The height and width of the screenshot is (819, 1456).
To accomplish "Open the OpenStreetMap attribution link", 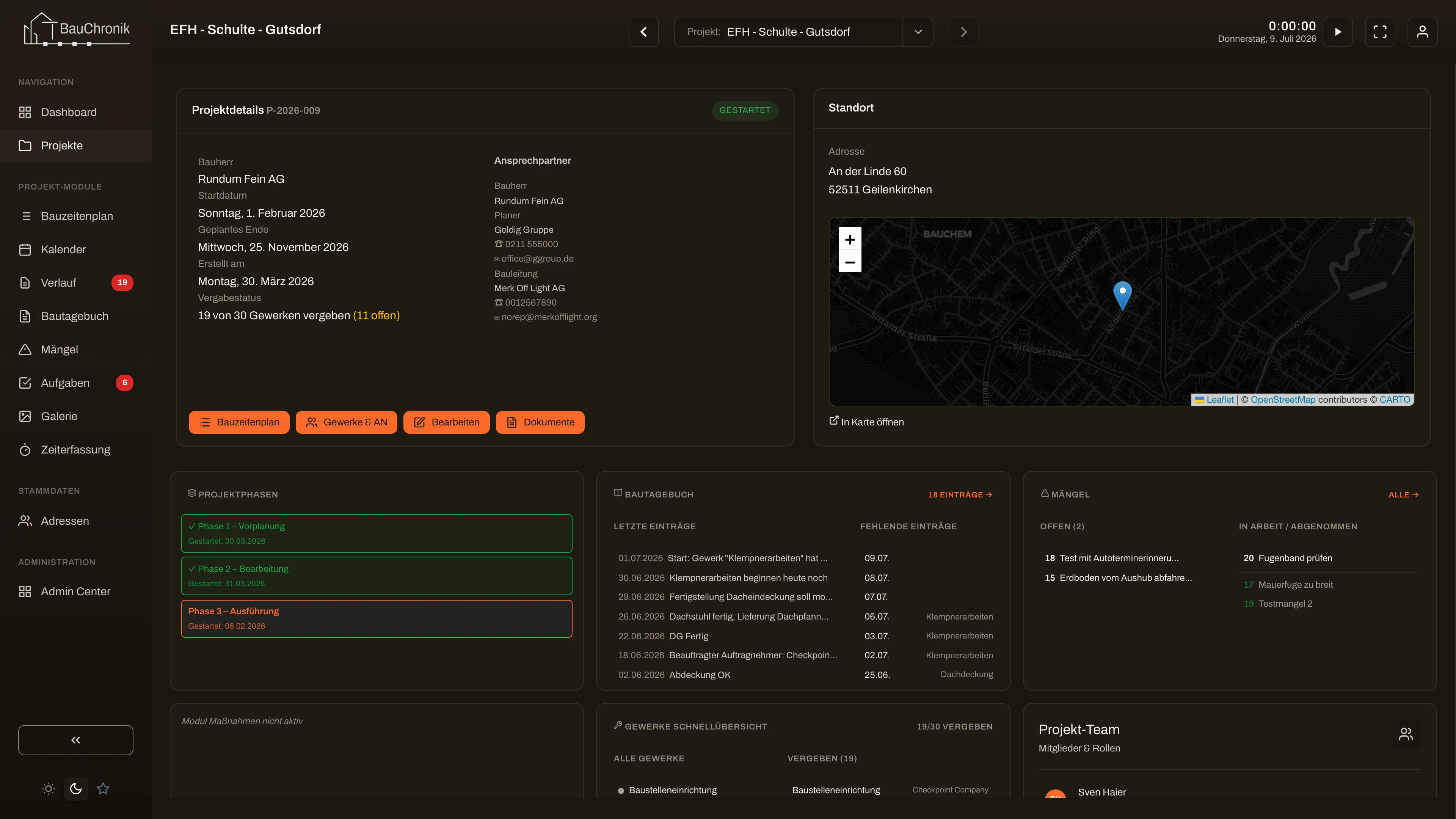I will pos(1283,400).
